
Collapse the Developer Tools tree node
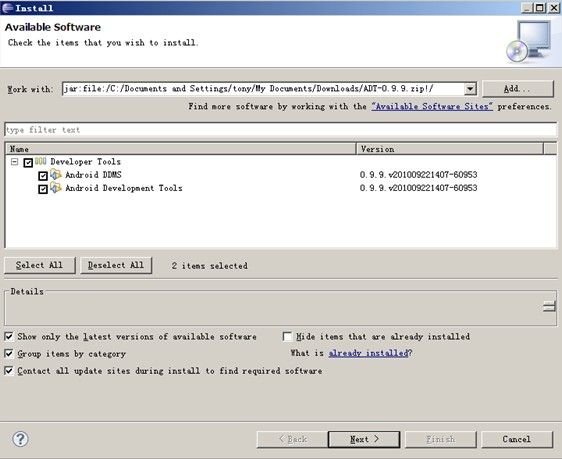[x=14, y=162]
